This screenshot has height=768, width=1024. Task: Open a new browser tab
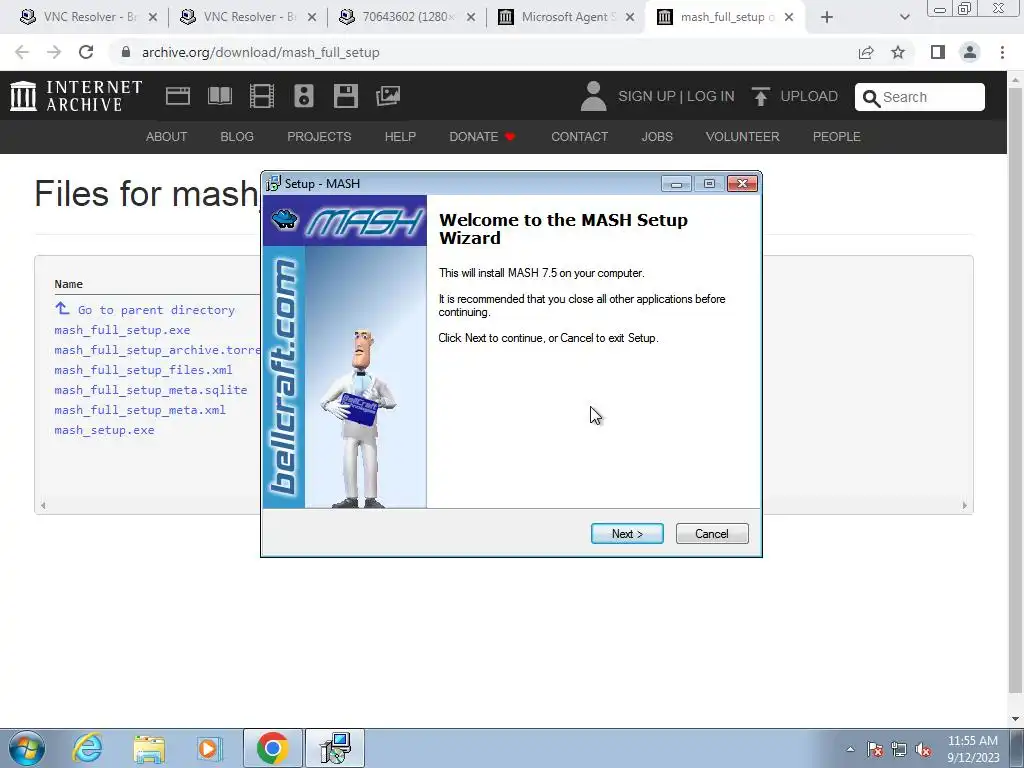point(827,17)
